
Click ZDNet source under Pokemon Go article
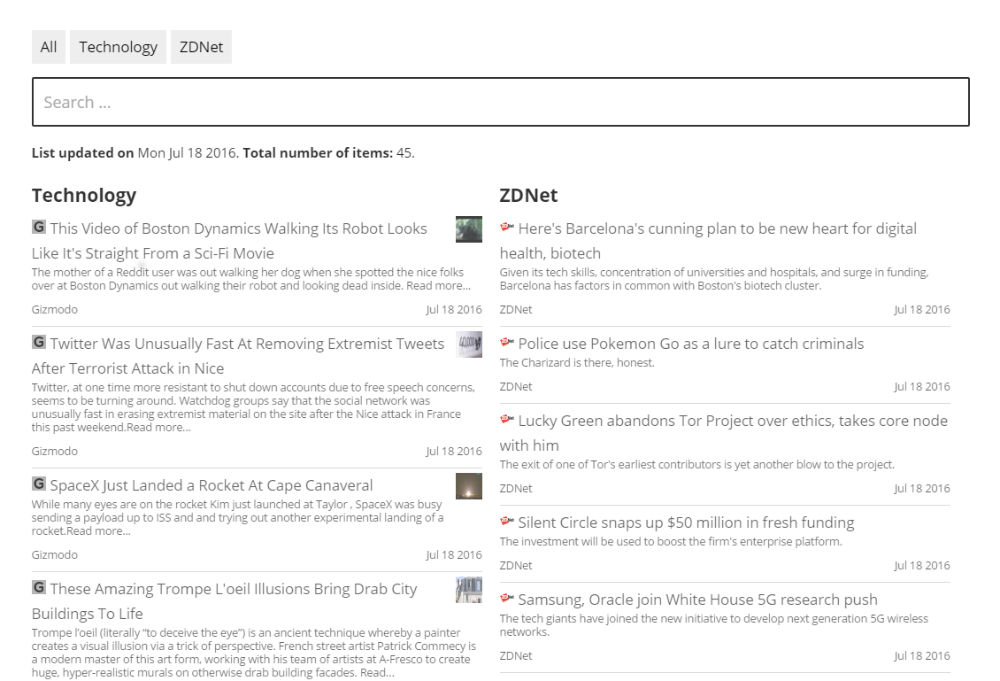[516, 386]
